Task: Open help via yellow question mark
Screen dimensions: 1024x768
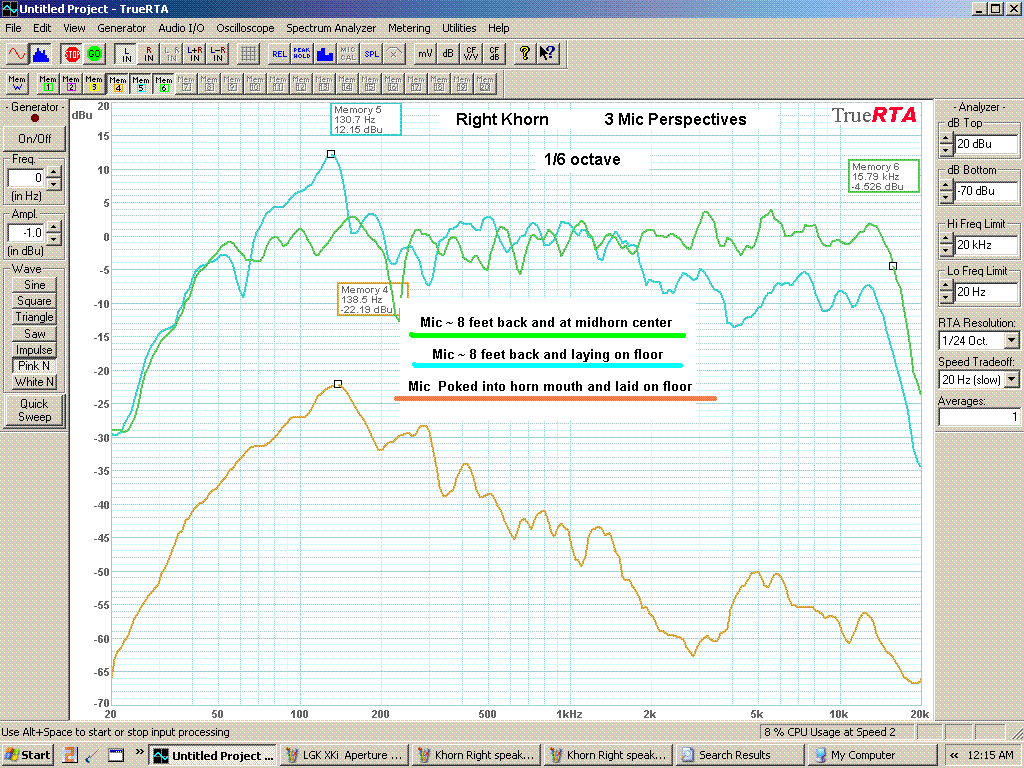Action: 524,54
